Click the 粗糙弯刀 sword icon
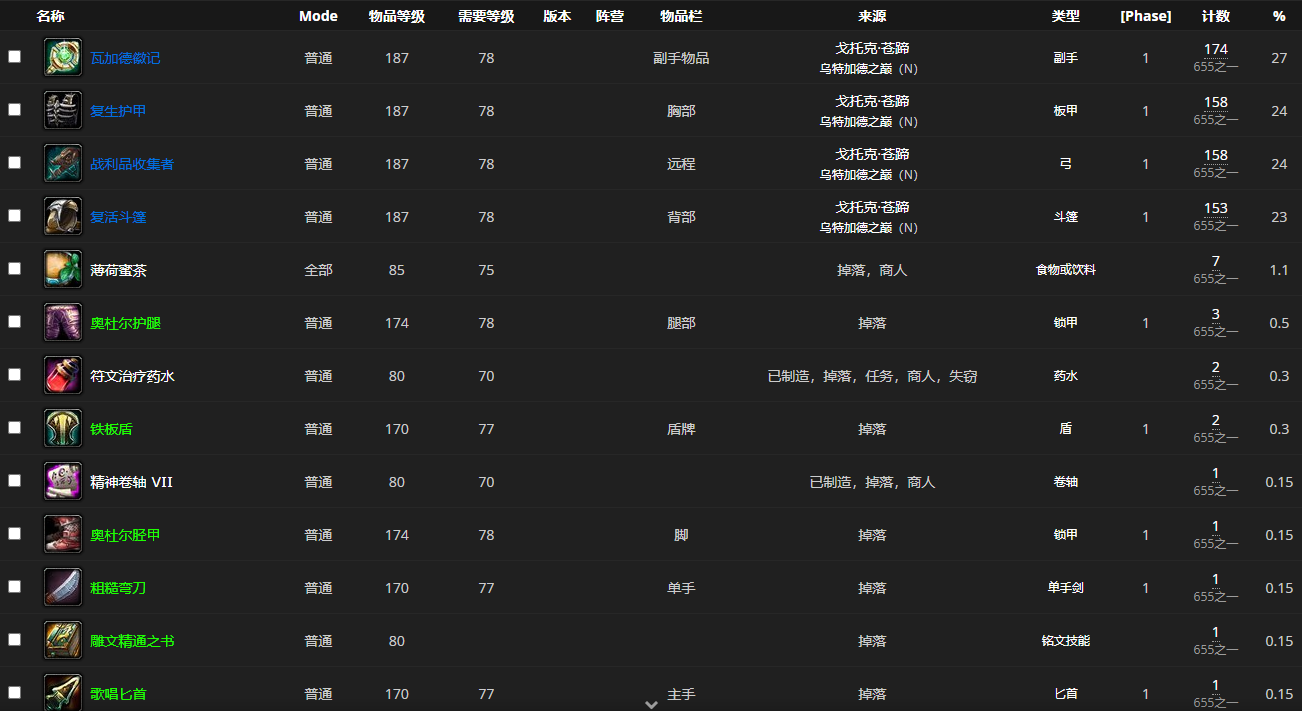 pos(63,587)
